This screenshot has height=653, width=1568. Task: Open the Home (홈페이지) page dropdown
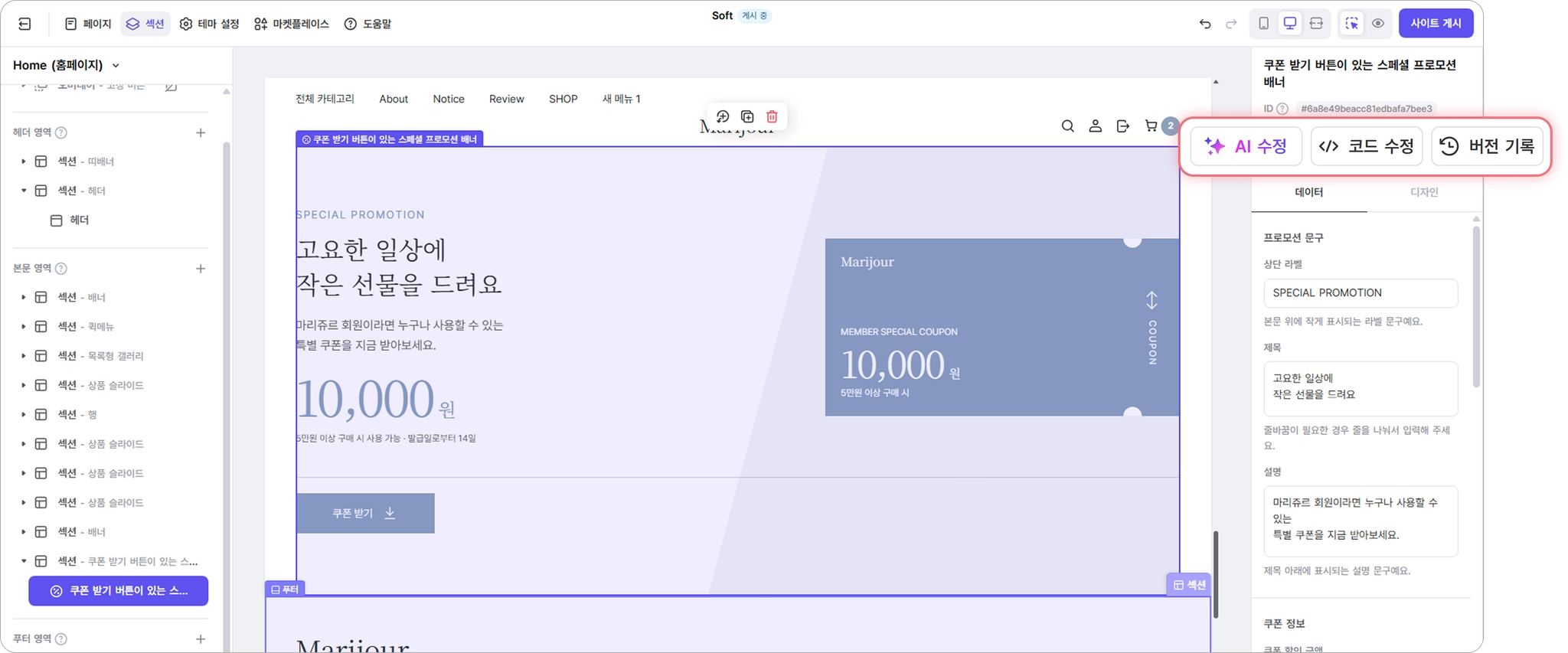(67, 65)
